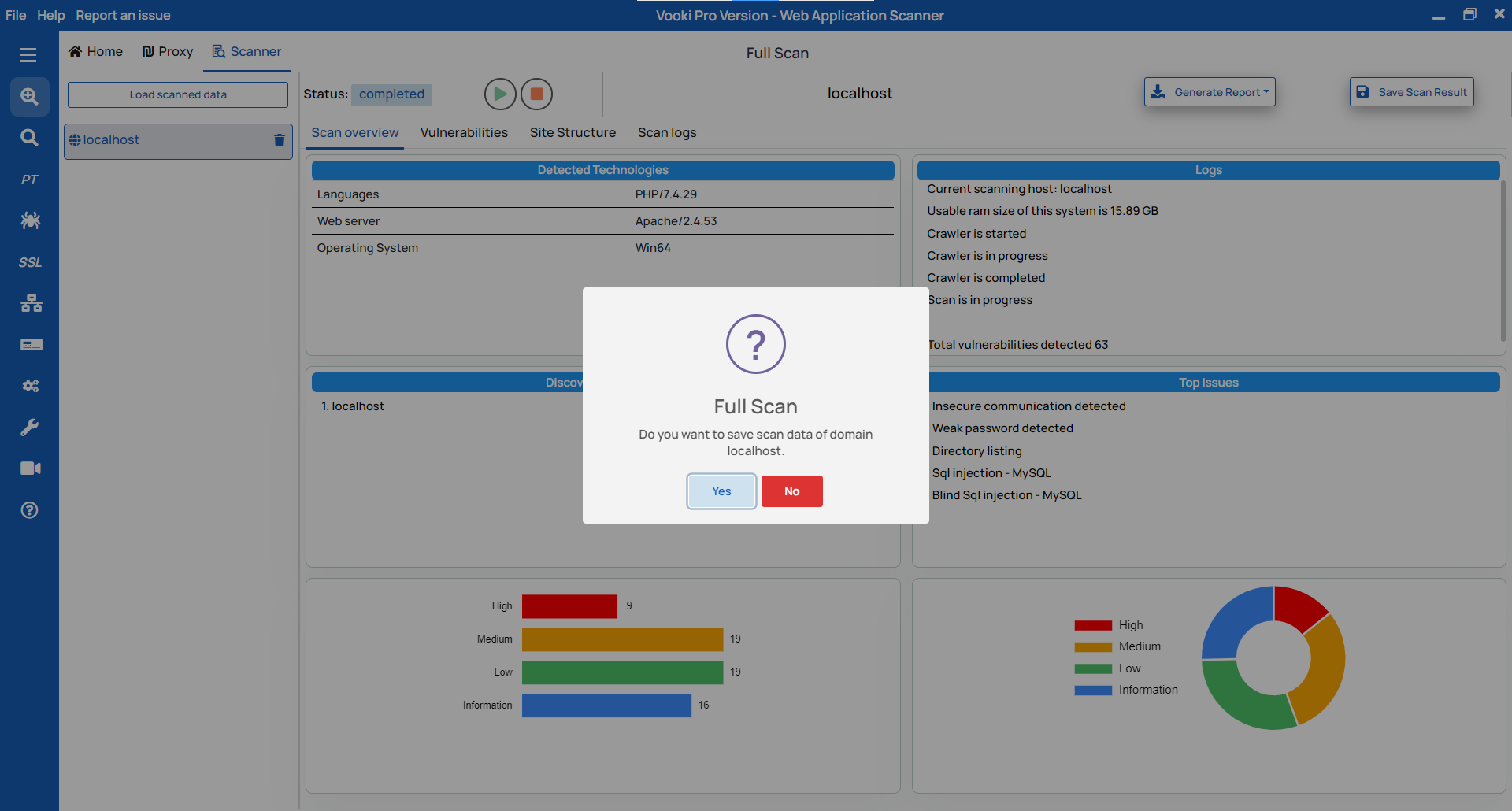Image resolution: width=1512 pixels, height=811 pixels.
Task: Open the hamburger menu in sidebar
Action: 28,54
